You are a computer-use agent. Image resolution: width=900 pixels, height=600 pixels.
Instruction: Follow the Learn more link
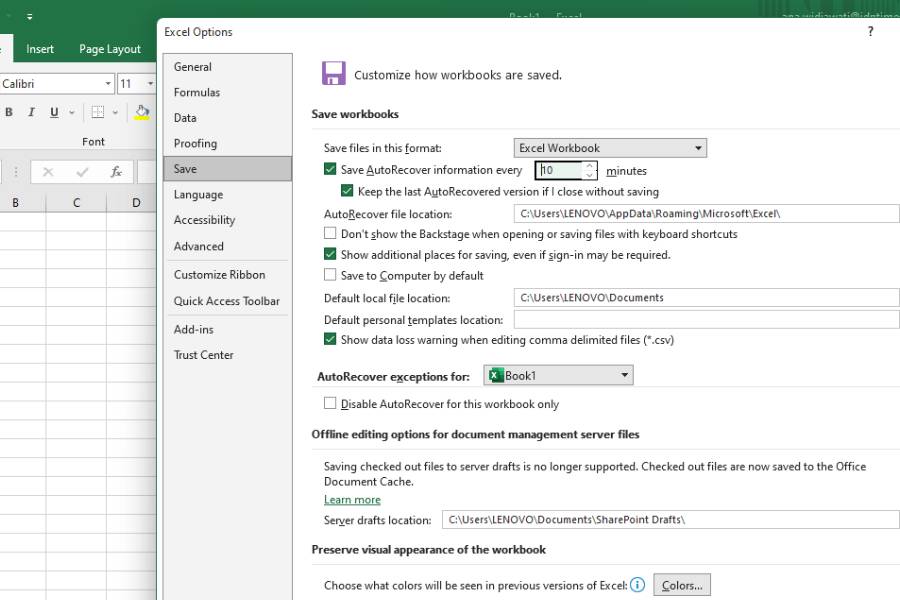pos(352,500)
